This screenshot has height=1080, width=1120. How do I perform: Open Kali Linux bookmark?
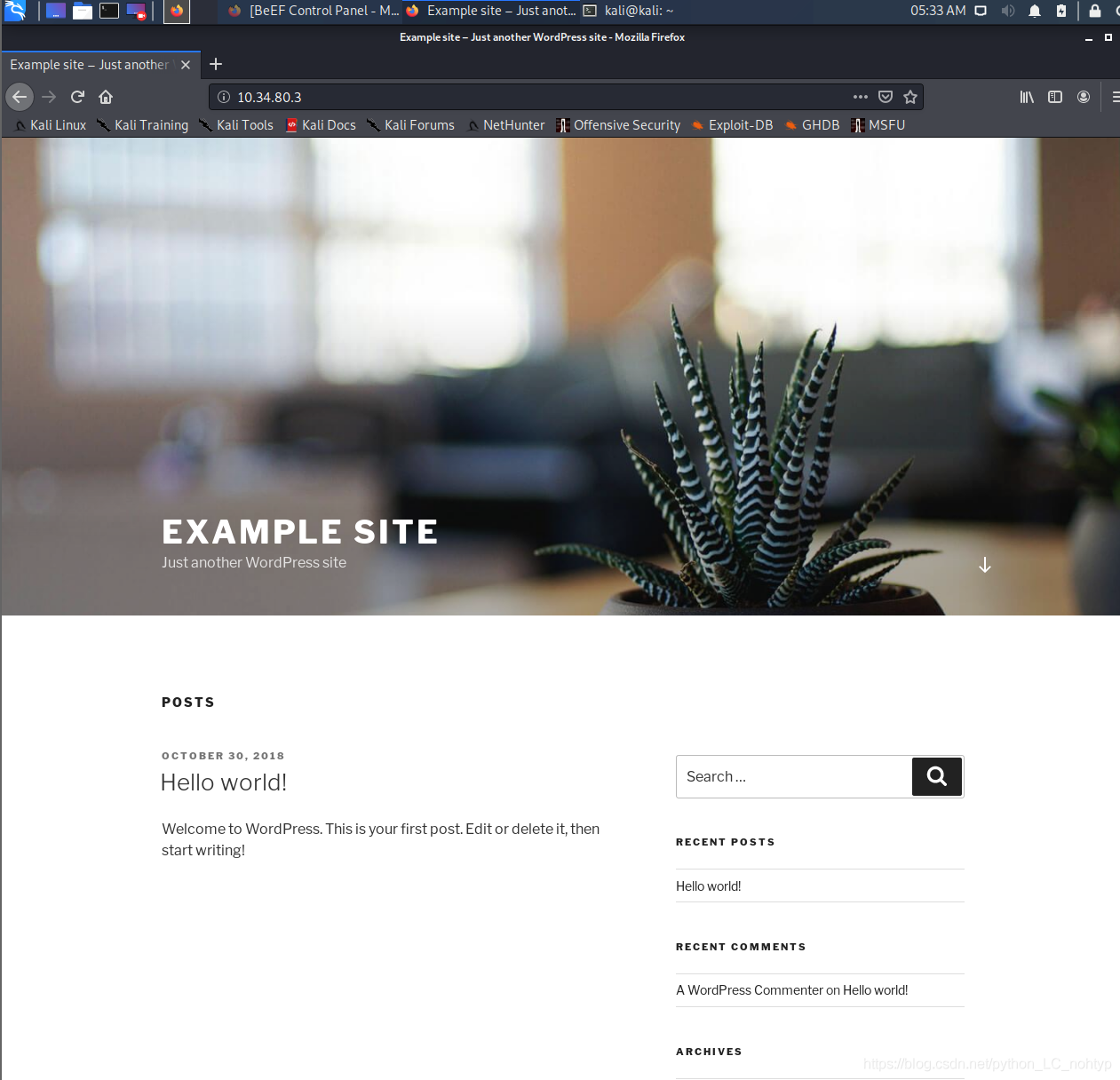50,125
